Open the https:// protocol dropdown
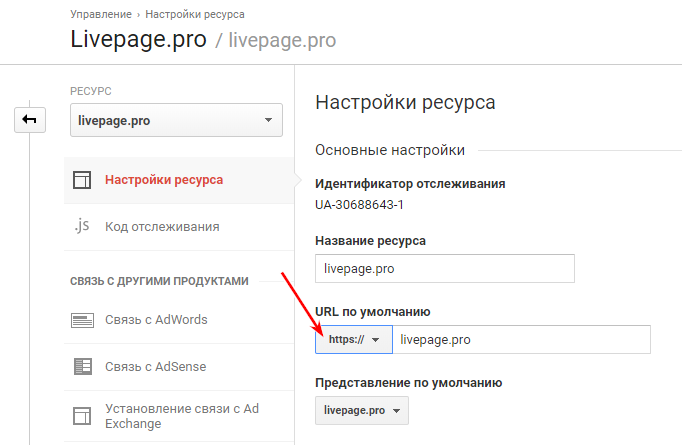682x445 pixels. (354, 339)
